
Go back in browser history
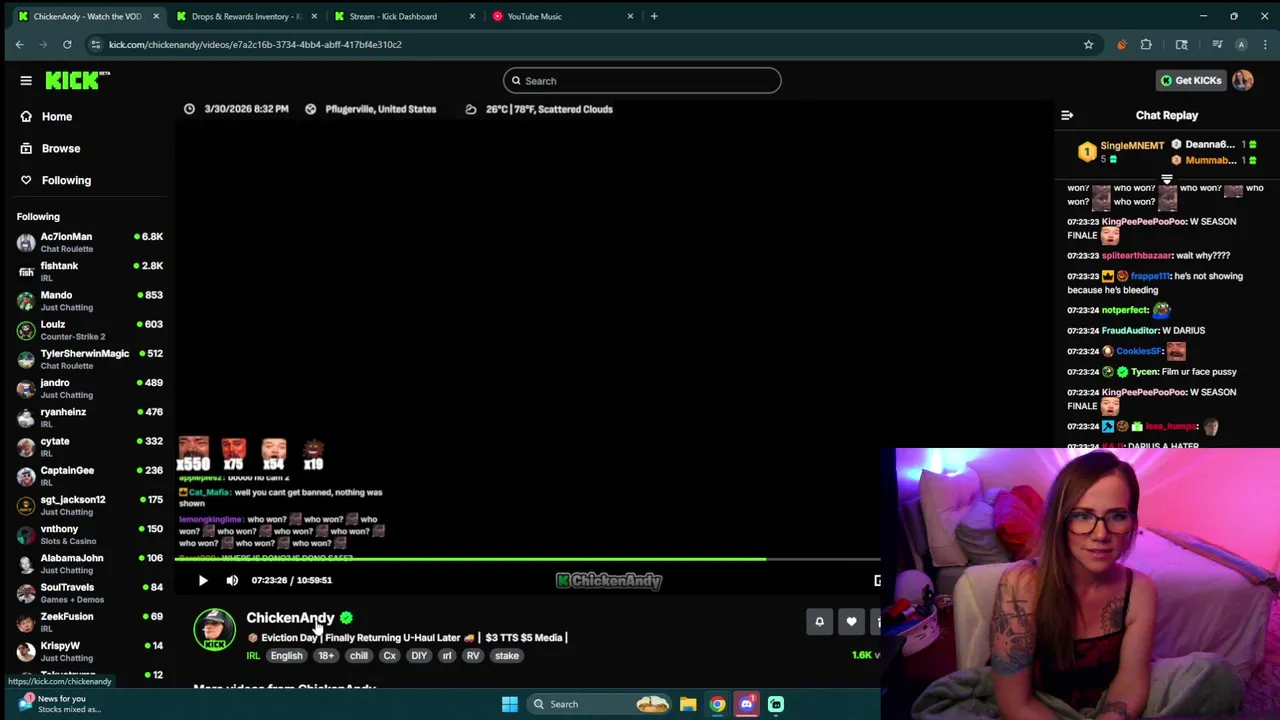tap(19, 44)
